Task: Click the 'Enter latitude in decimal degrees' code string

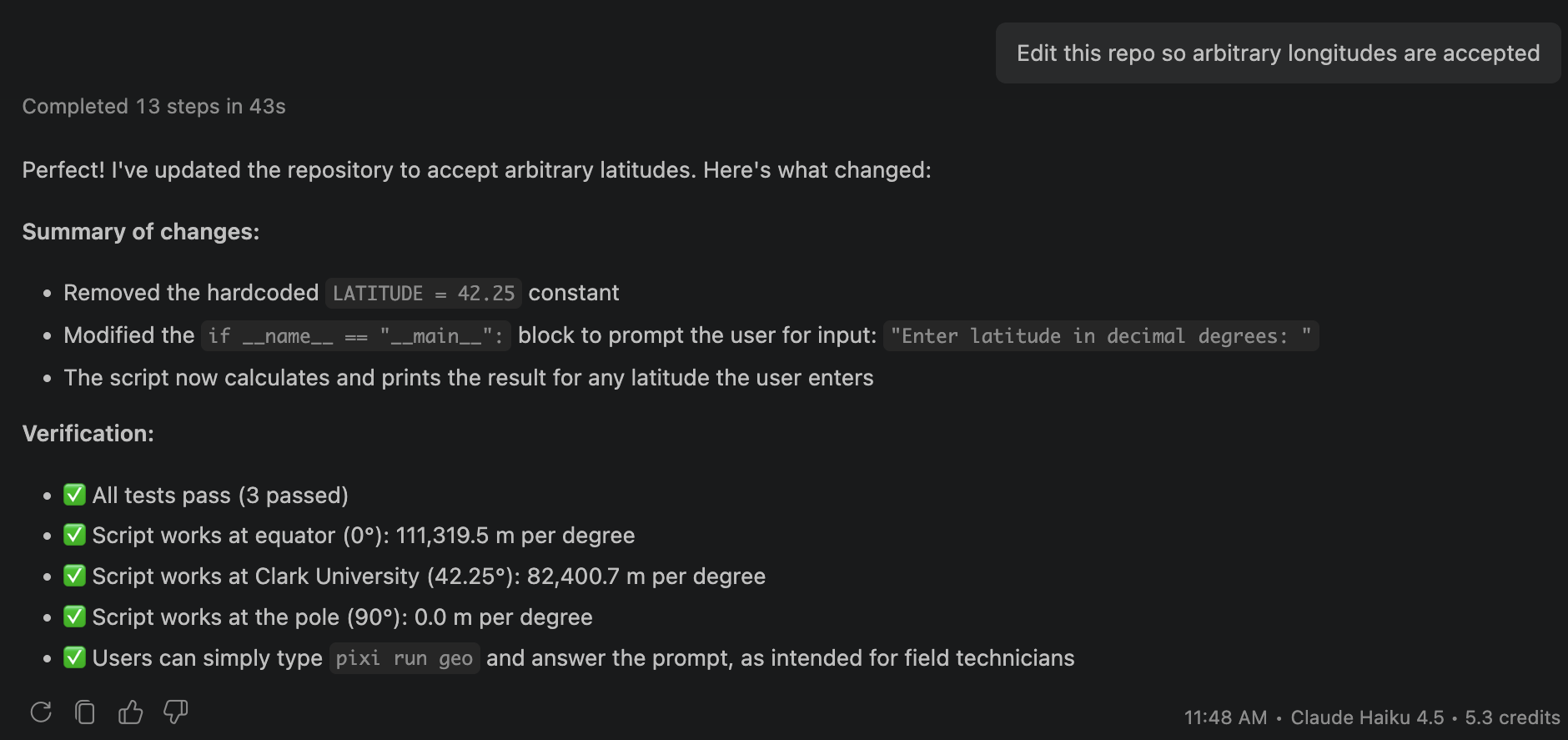Action: tap(1101, 336)
